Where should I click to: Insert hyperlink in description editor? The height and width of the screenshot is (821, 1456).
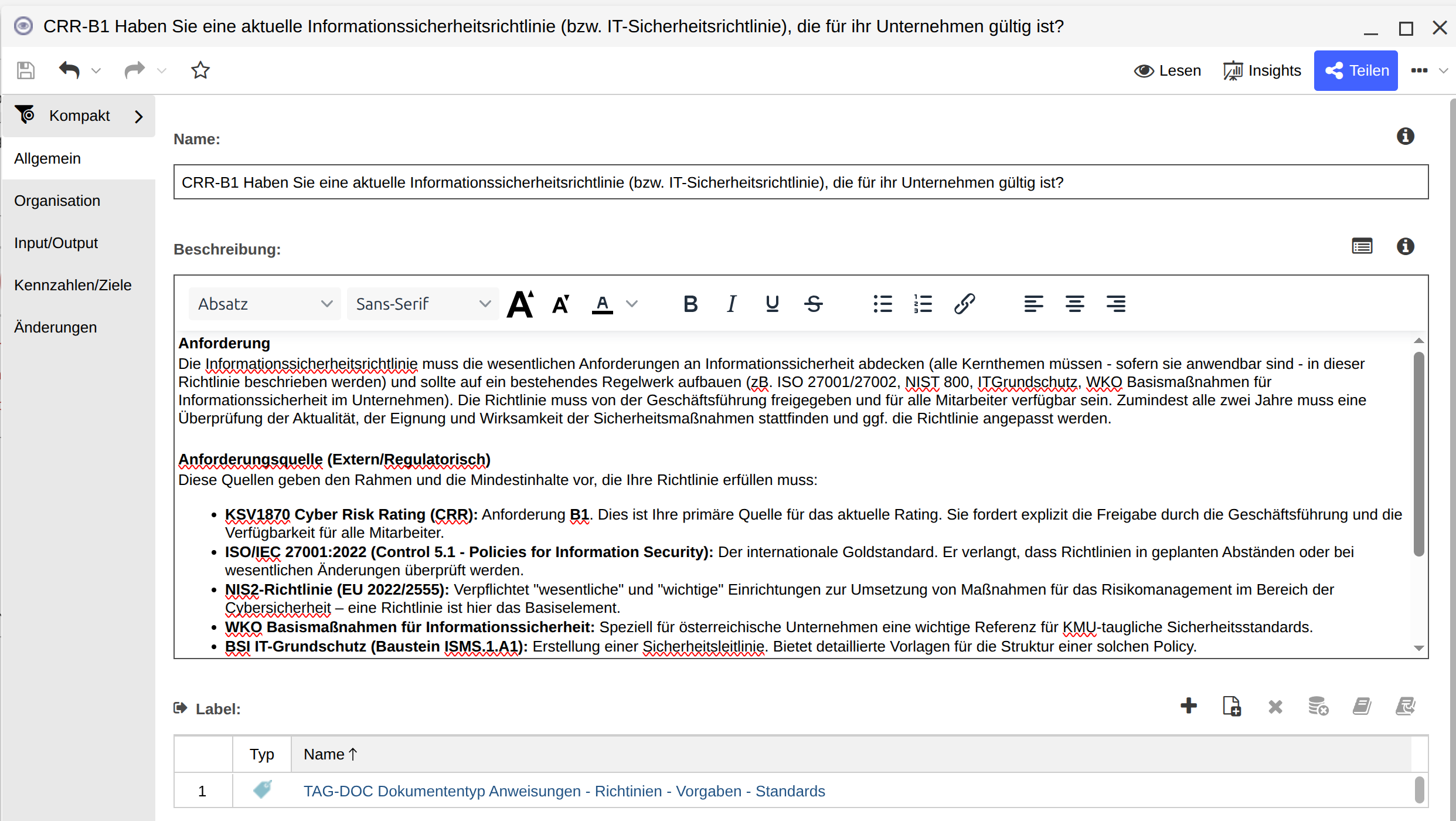click(x=964, y=304)
